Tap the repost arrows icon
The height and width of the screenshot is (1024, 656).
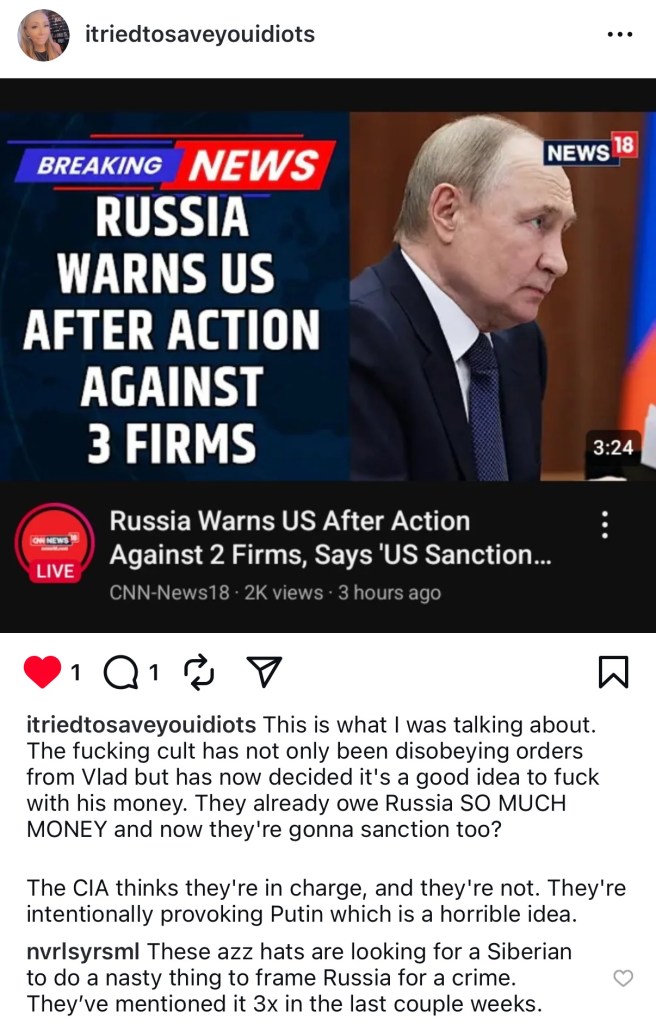pos(199,672)
